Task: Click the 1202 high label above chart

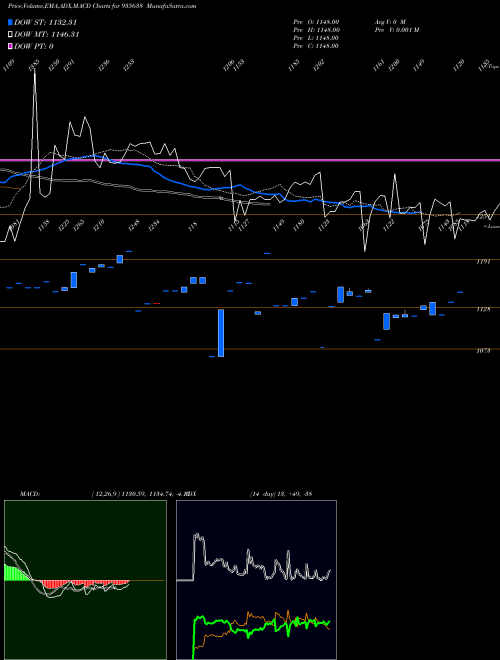Action: click(x=319, y=65)
